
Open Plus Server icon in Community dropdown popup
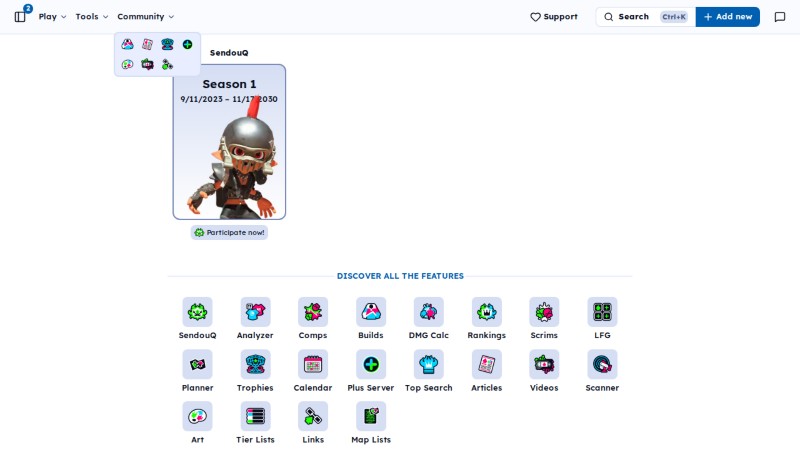(x=187, y=44)
